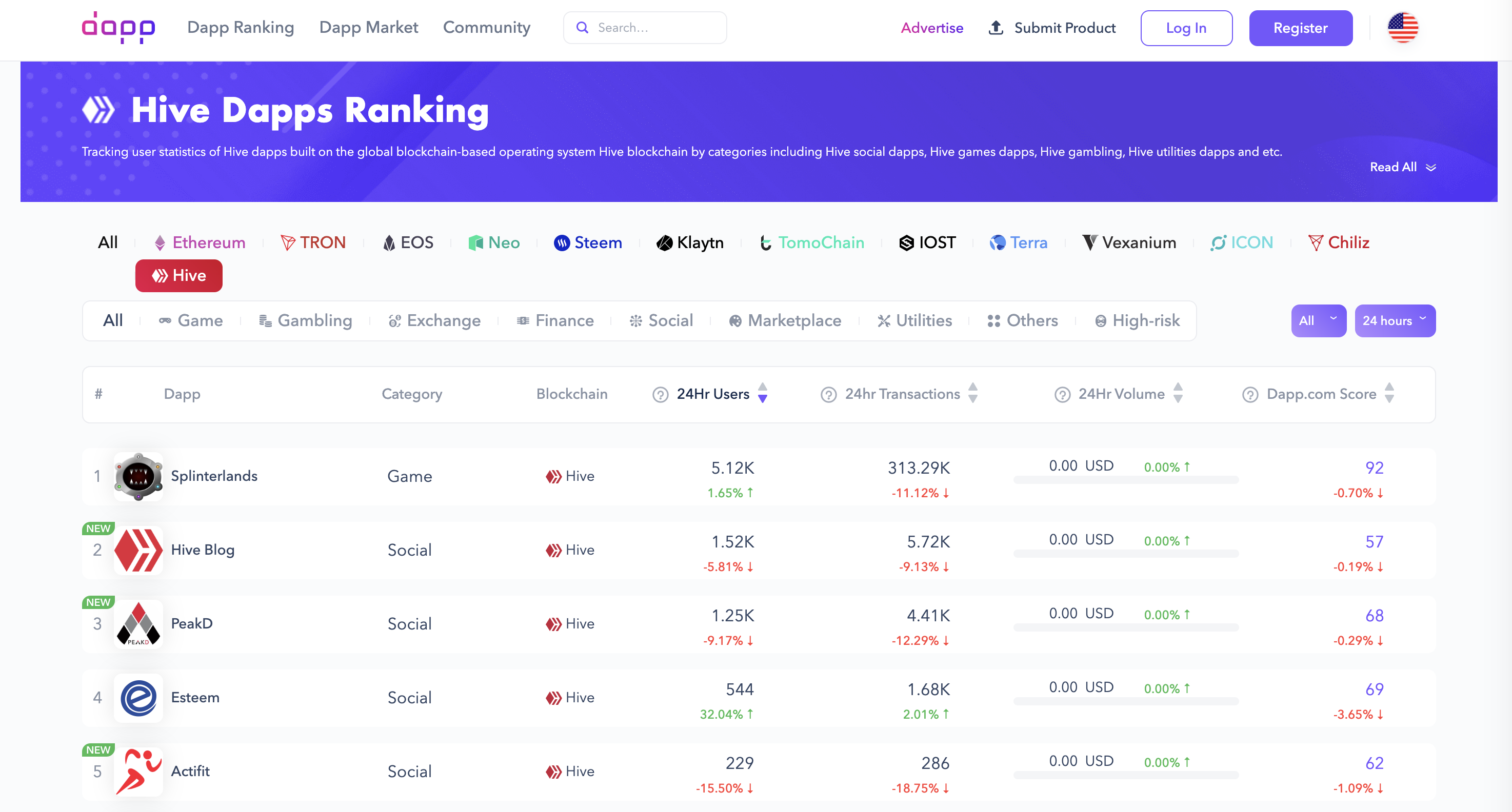This screenshot has height=812, width=1512.
Task: Click the Submit Product upload icon
Action: [996, 28]
